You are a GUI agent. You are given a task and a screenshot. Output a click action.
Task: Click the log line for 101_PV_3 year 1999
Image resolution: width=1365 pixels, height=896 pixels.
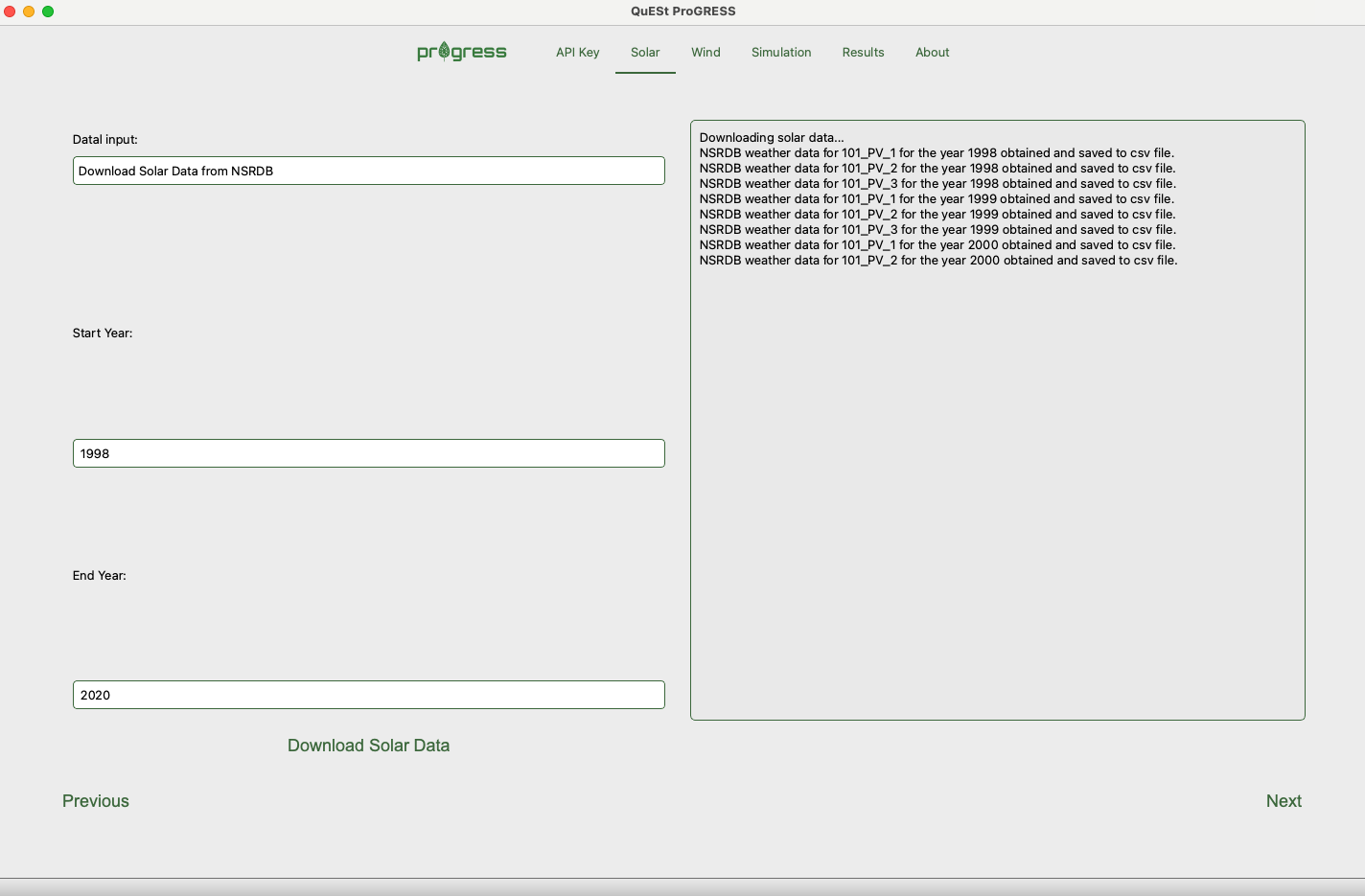937,229
